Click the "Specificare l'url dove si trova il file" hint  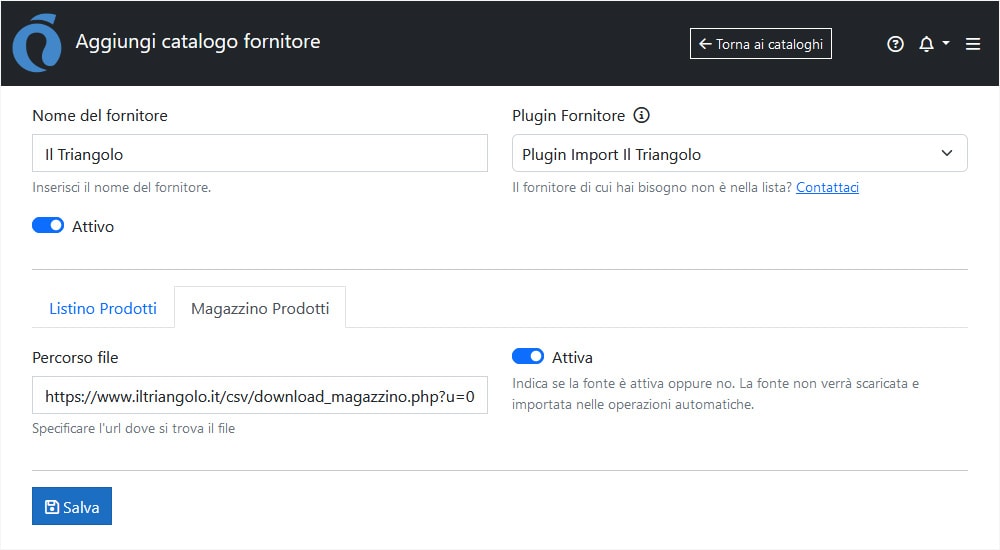133,429
